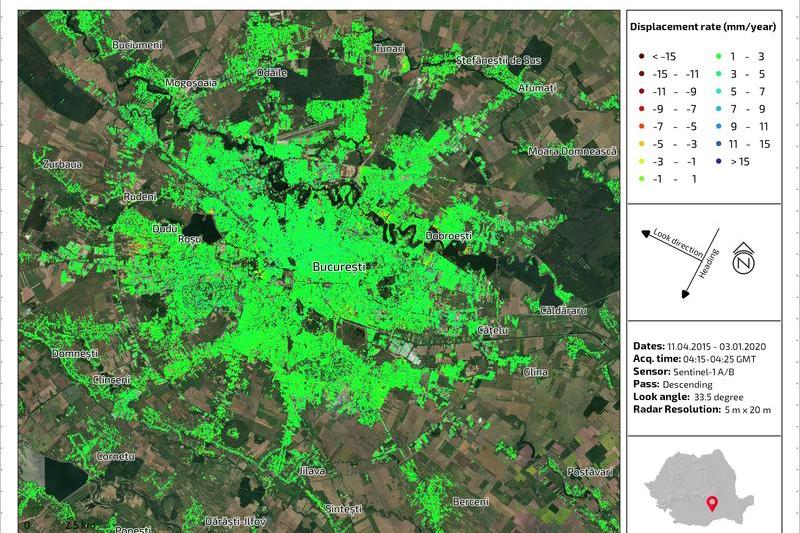Click the red location pin on Romania inset
This screenshot has width=800, height=533.
[x=711, y=503]
